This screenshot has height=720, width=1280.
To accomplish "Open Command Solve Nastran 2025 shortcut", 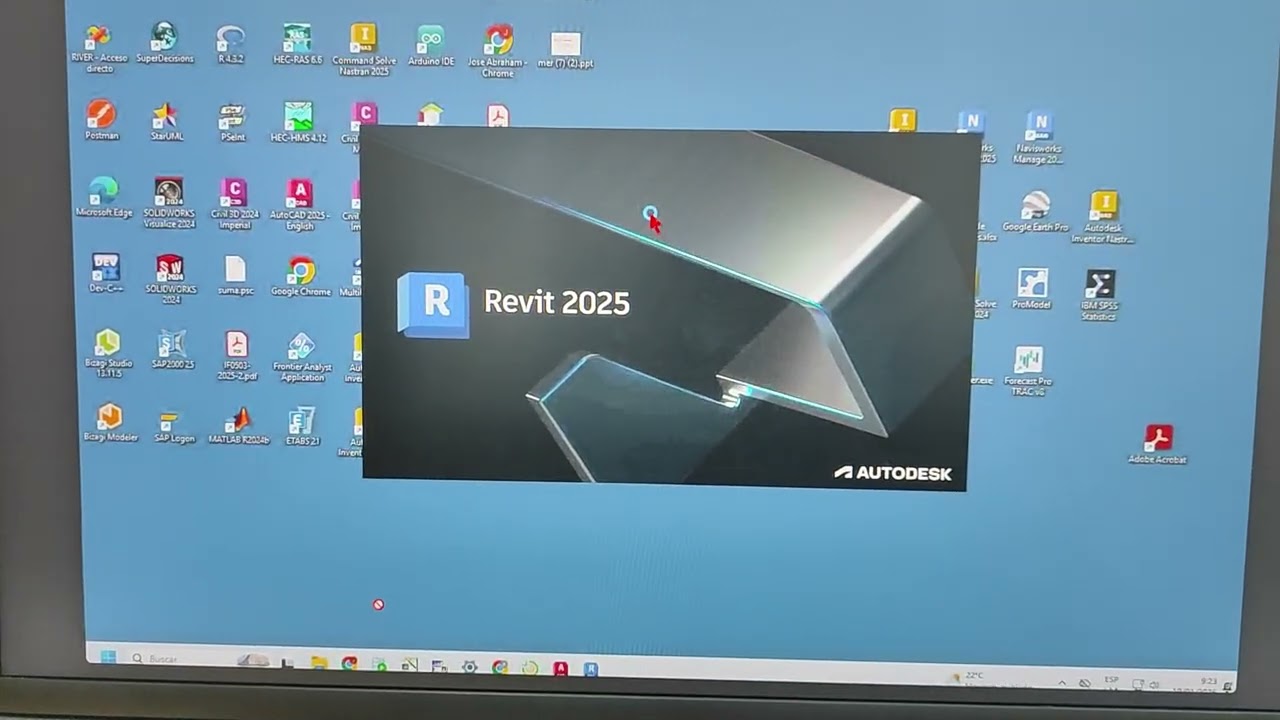I will tap(364, 50).
